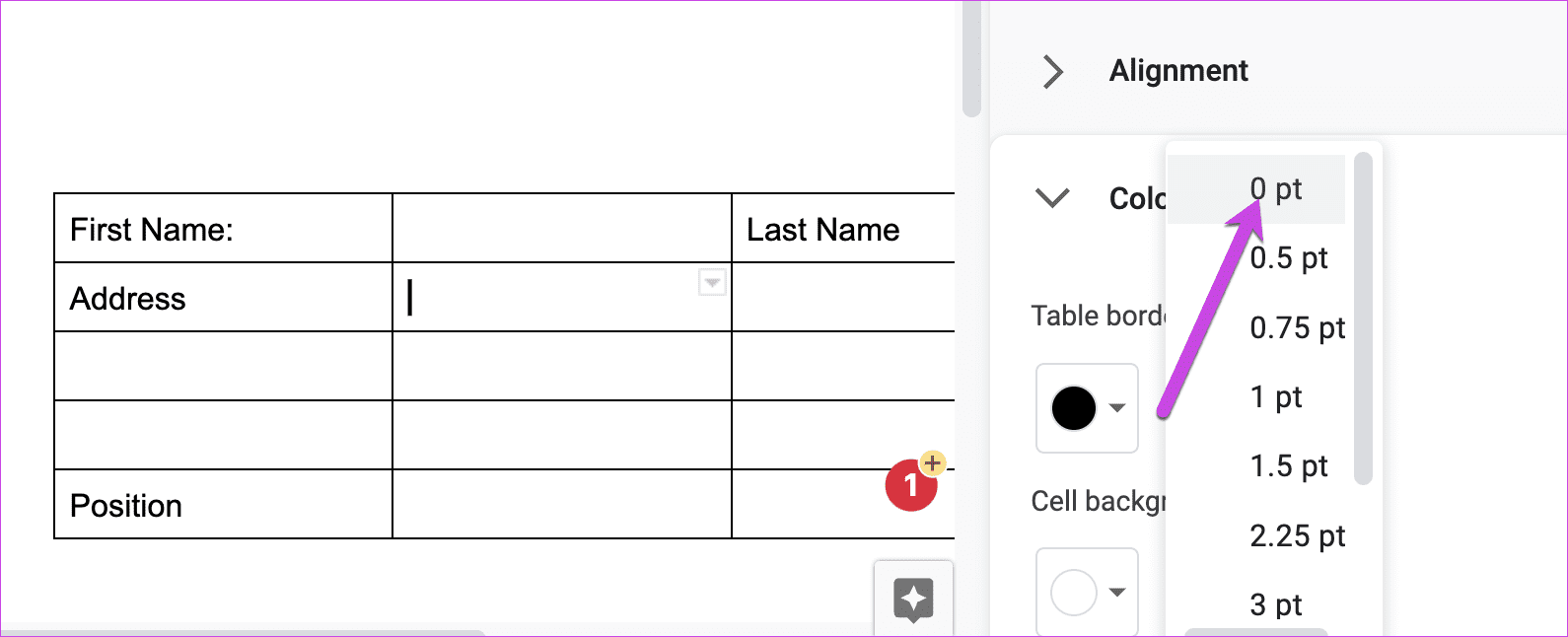1568x637 pixels.
Task: Expand the Alignment section chevron
Action: click(x=1053, y=71)
